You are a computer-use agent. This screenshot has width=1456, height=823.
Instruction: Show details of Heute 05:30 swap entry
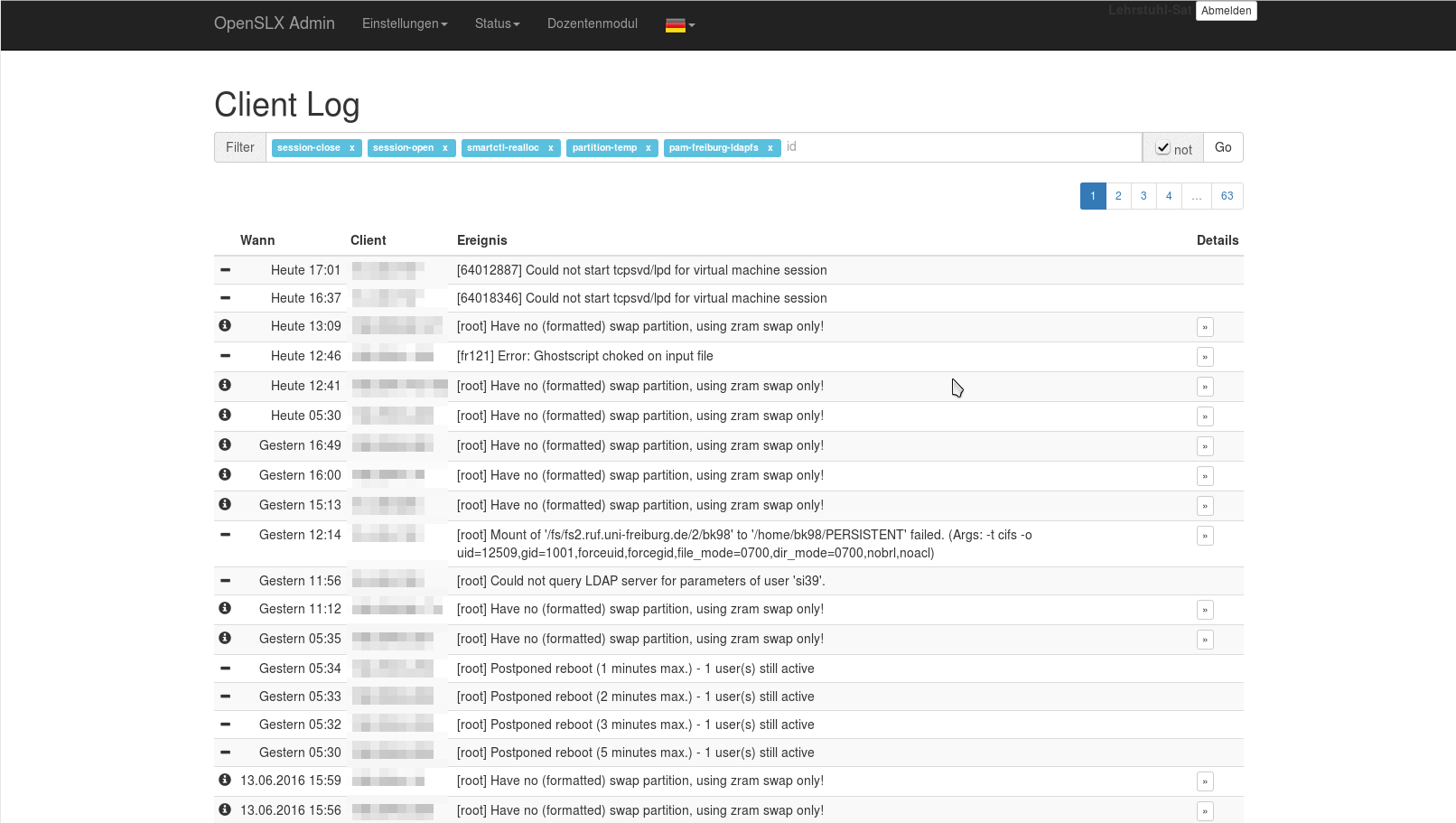pos(1204,416)
